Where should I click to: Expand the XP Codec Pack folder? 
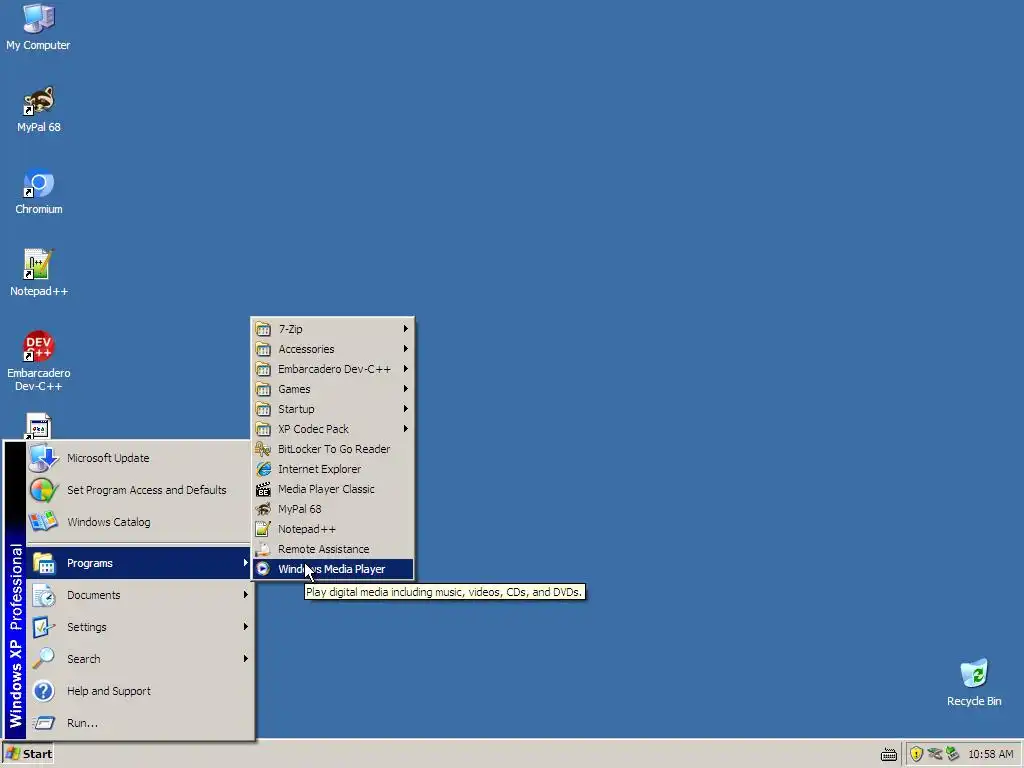point(333,429)
